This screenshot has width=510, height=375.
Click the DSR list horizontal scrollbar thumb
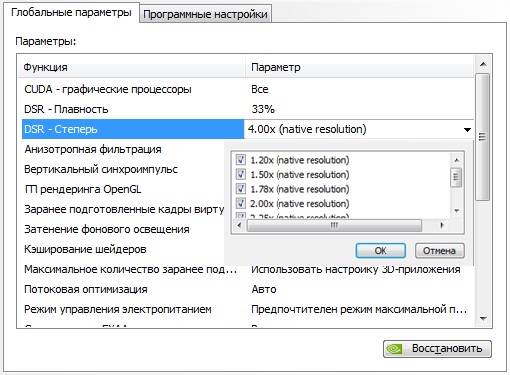point(334,225)
